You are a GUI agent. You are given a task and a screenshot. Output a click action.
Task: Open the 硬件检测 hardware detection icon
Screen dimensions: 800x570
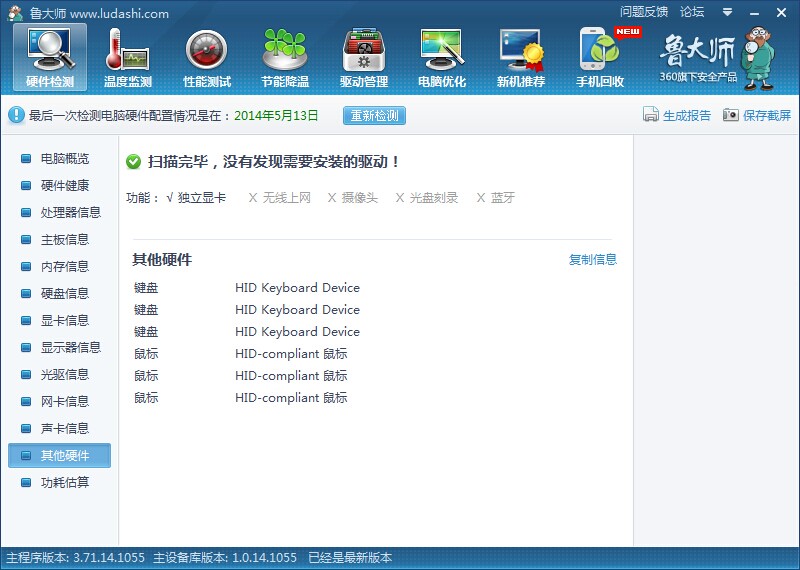(x=50, y=57)
